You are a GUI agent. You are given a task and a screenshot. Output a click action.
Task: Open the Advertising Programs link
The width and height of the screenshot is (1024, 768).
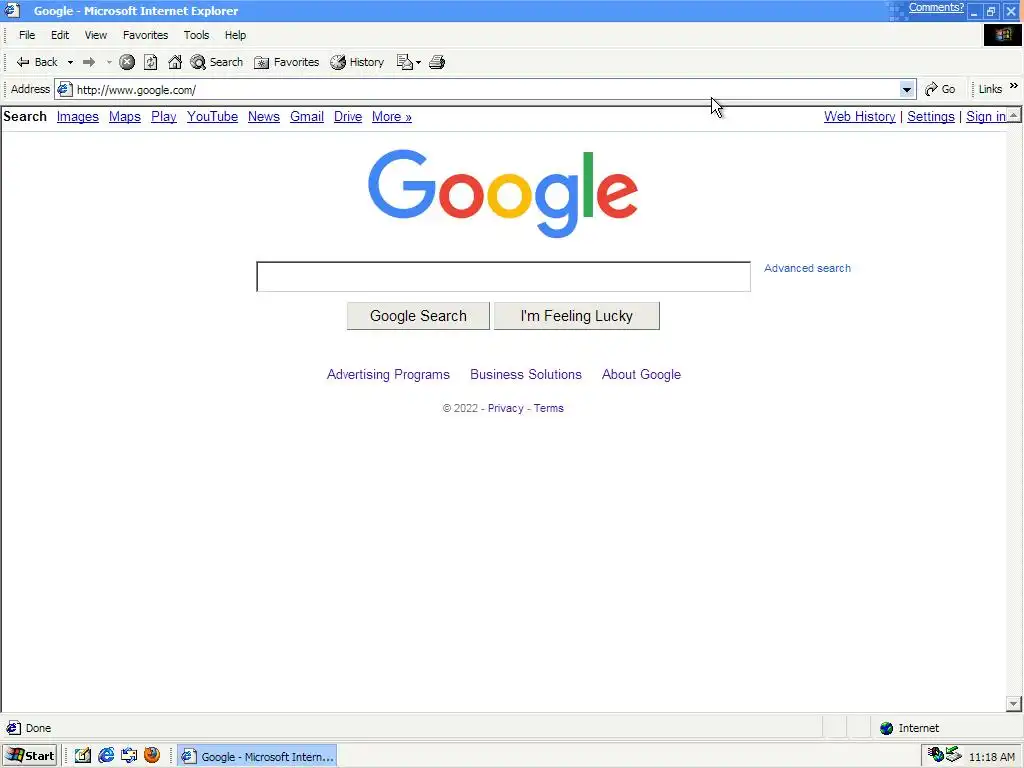(388, 374)
